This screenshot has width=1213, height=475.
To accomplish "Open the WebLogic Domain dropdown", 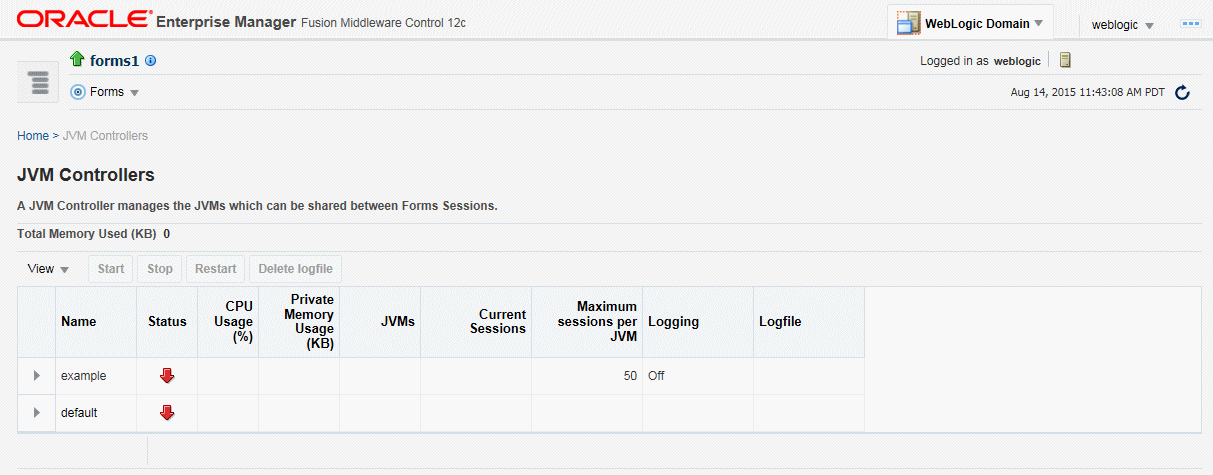I will (x=970, y=23).
